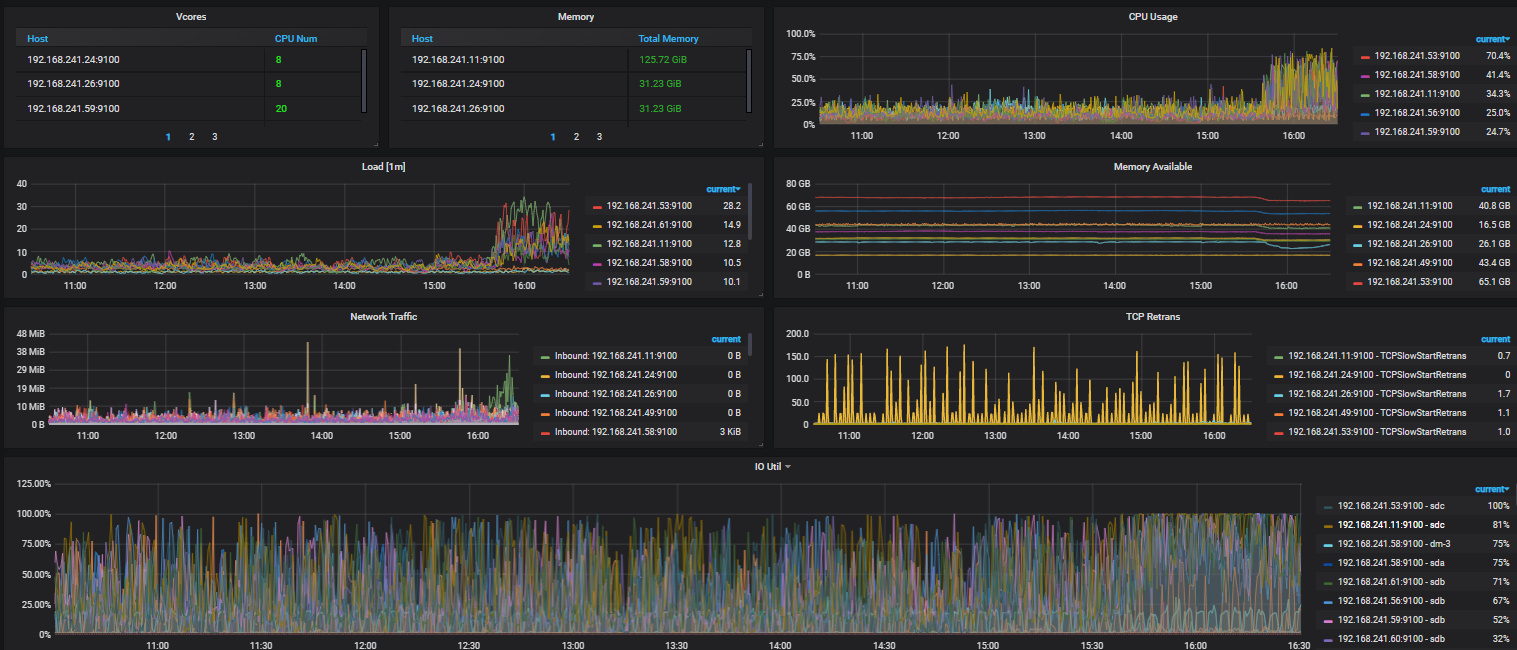1517x650 pixels.
Task: Toggle 192.168.241.61:9100 series in Load legend
Action: (x=648, y=225)
